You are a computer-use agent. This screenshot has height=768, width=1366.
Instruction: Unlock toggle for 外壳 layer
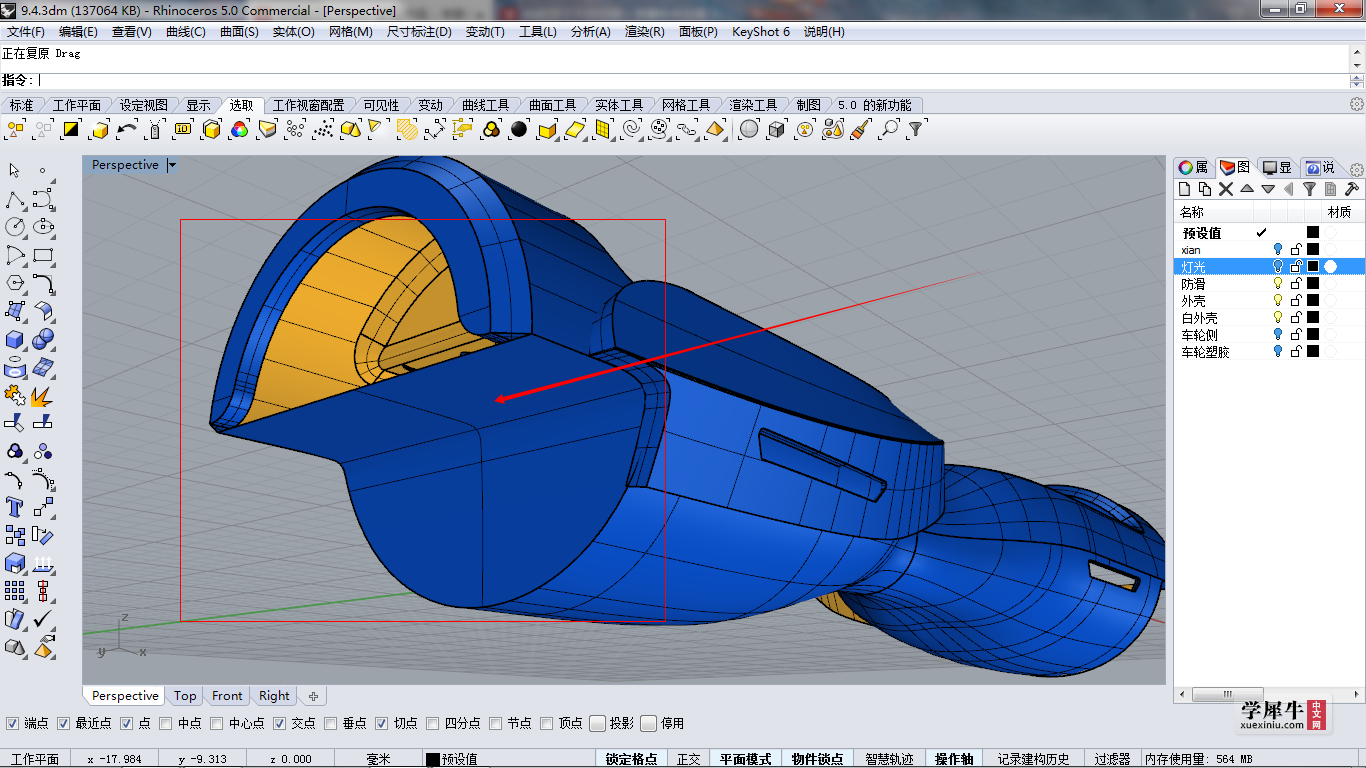[x=1296, y=301]
